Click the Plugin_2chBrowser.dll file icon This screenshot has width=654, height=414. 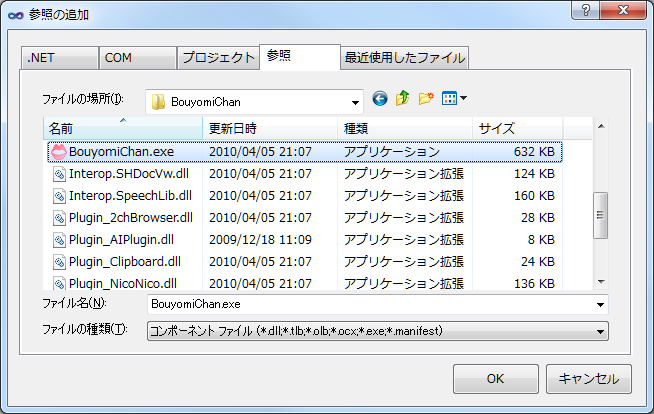click(59, 218)
